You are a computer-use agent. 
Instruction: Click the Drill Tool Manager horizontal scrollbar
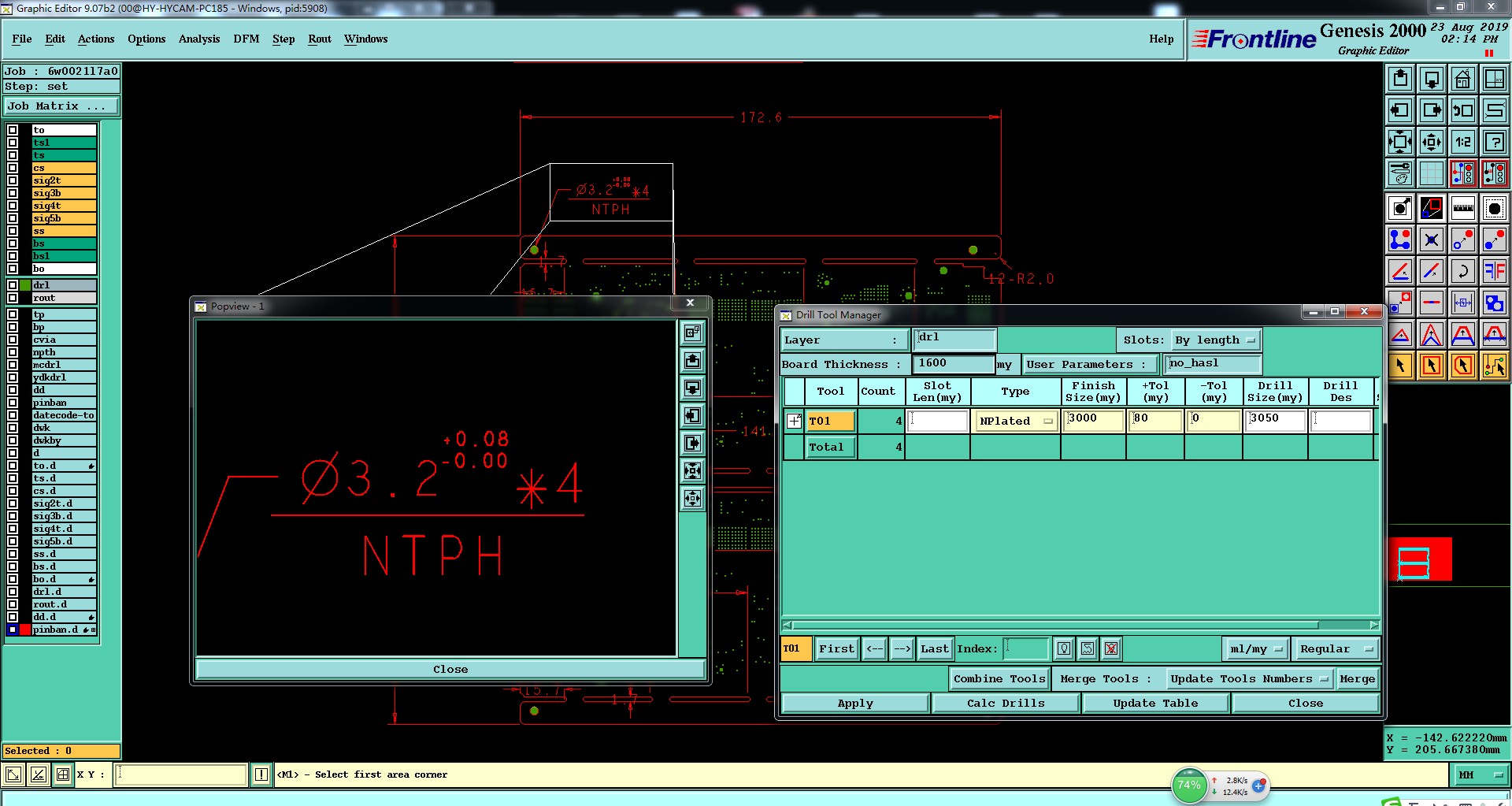click(1080, 625)
